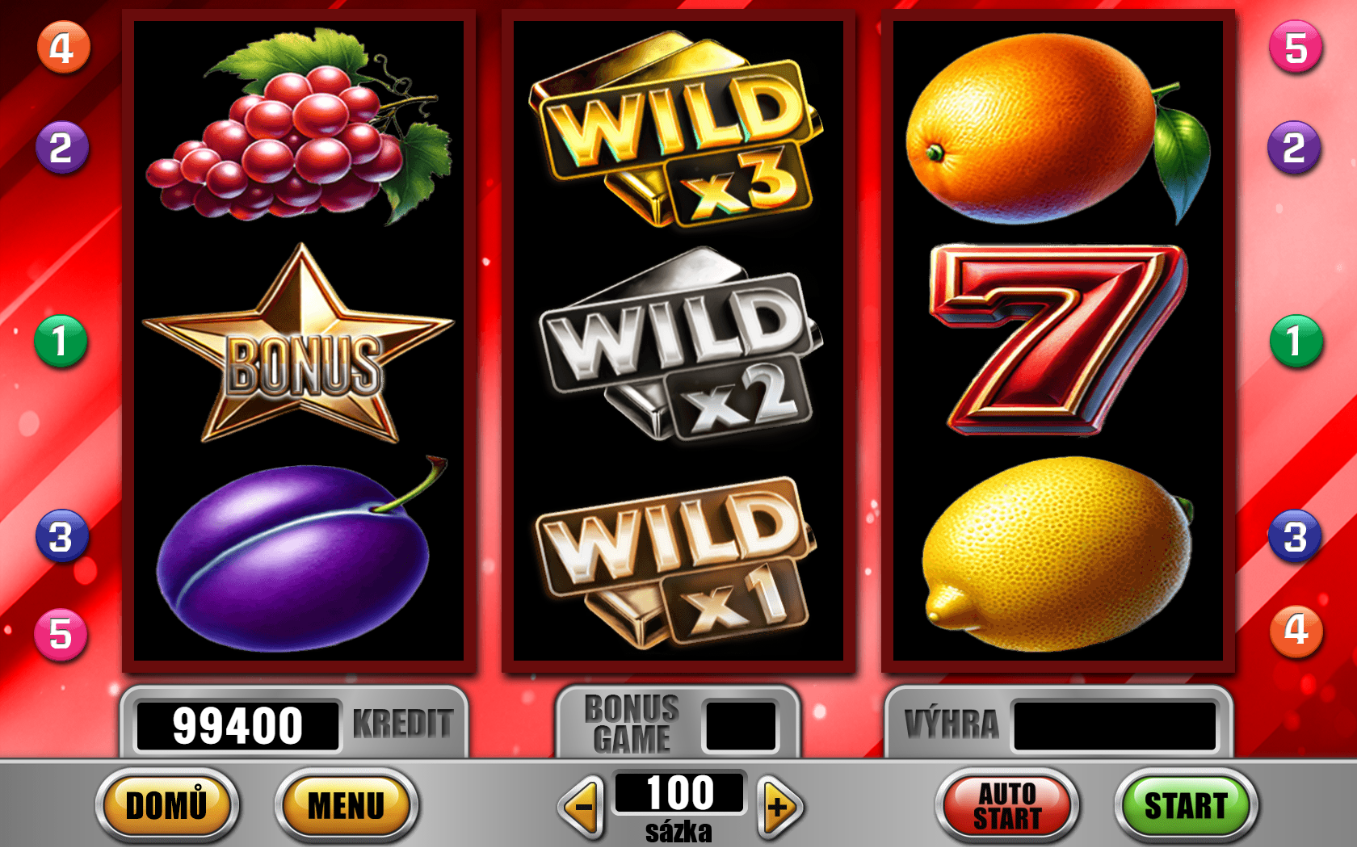The height and width of the screenshot is (847, 1357).
Task: Toggle the AUTO START button
Action: (x=1007, y=806)
